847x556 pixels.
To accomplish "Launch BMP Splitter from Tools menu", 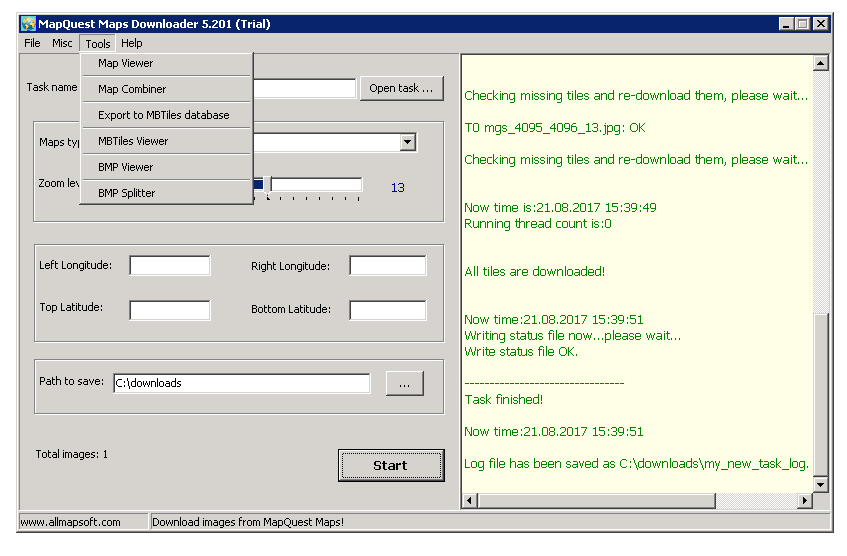I will (x=166, y=193).
